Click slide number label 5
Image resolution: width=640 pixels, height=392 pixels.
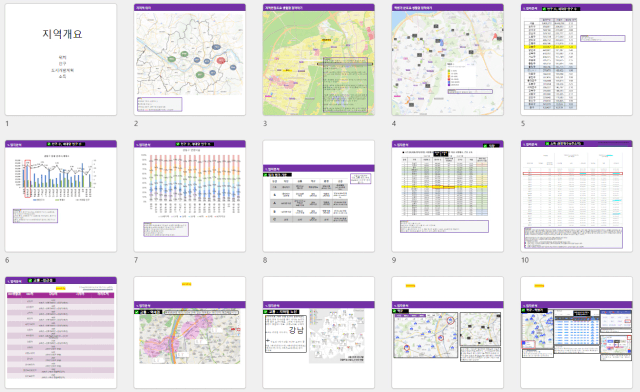(523, 123)
